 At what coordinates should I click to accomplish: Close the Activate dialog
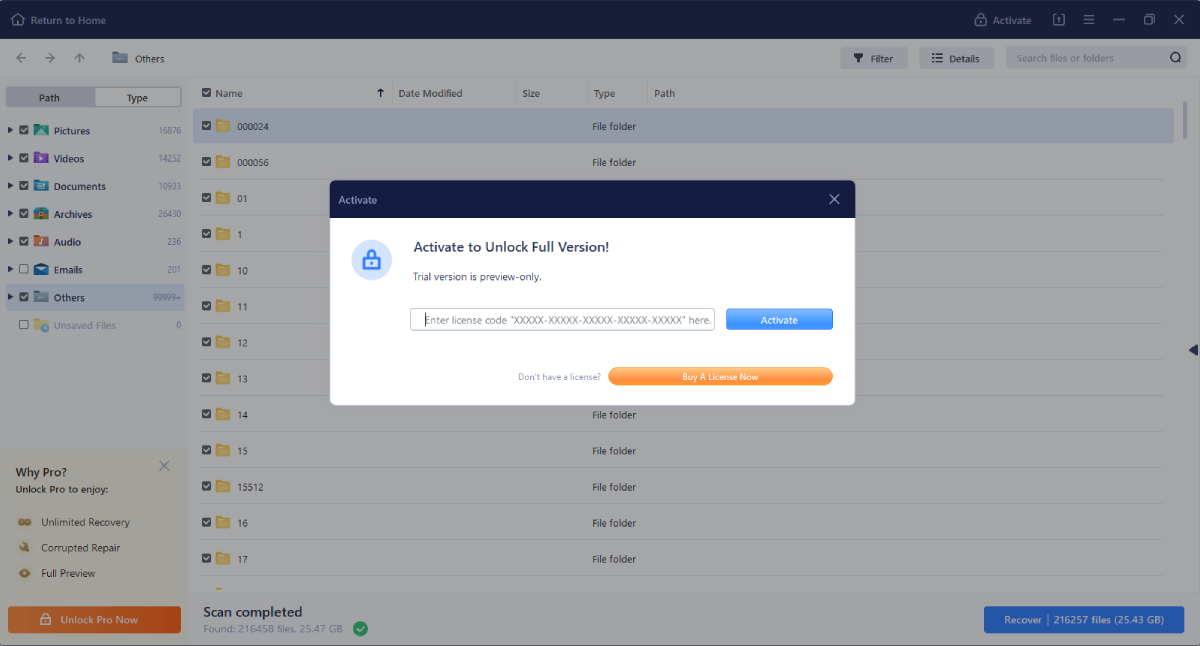(x=835, y=199)
